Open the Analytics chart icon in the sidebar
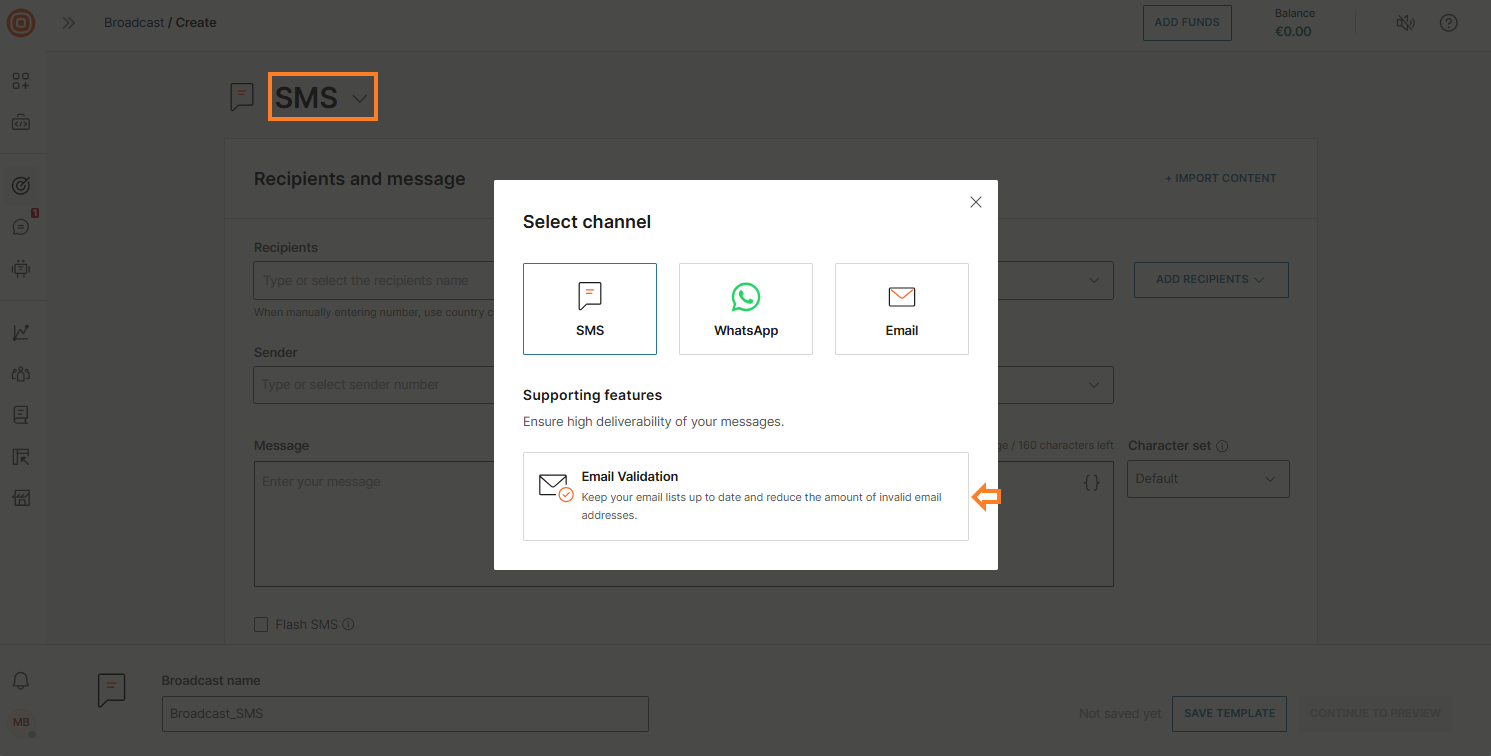Image resolution: width=1491 pixels, height=756 pixels. [x=22, y=332]
